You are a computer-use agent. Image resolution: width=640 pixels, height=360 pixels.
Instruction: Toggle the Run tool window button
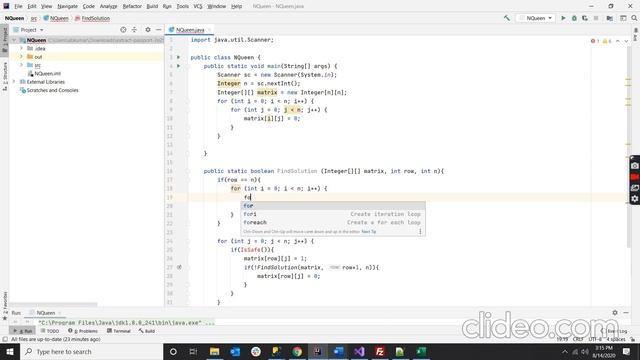(x=23, y=331)
